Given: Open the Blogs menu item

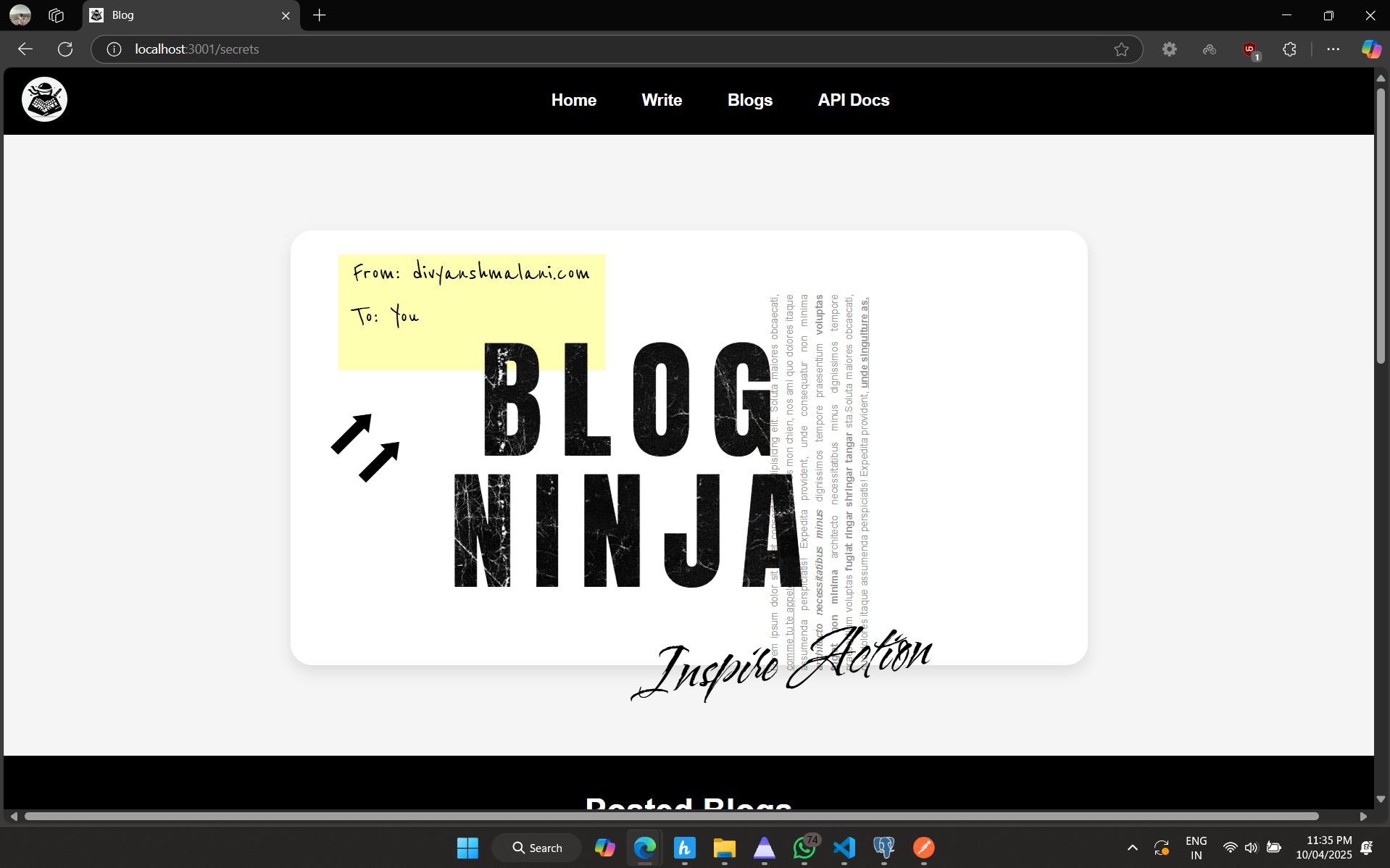Looking at the screenshot, I should tap(749, 100).
